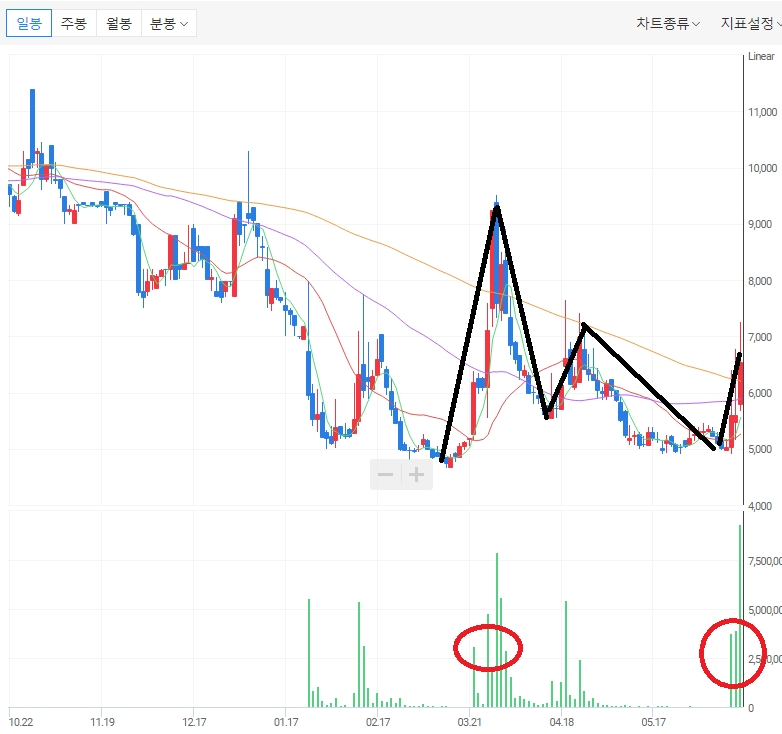Zoom out with the minus button
Viewport: 782px width, 734px height.
[386, 474]
